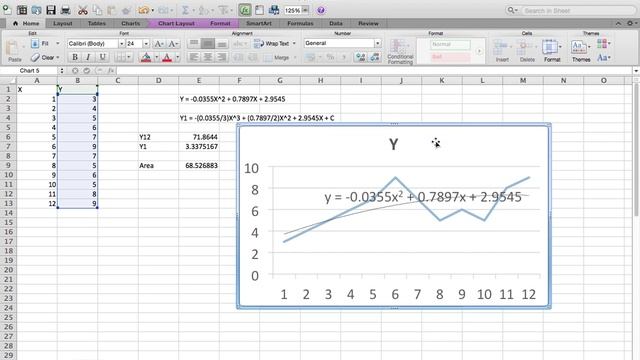Click the Filter funnel icon
Image resolution: width=640 pixels, height=360 pixels.
[223, 10]
